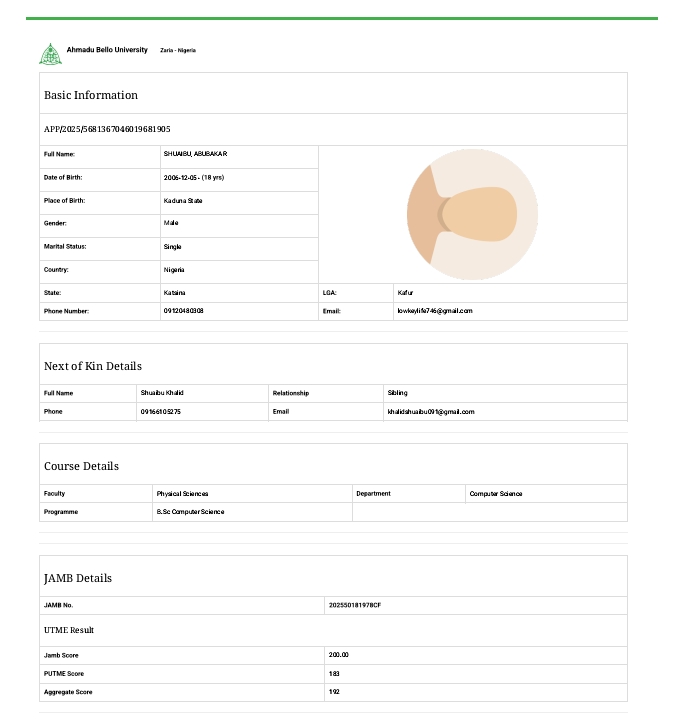Click the applicant phone number 09120480308
The image size is (682, 726).
pos(184,311)
